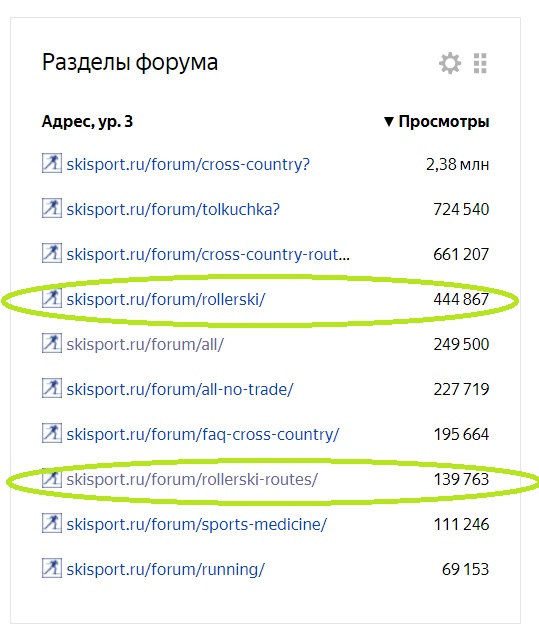Click the Разделы форума widget title
The image size is (539, 639).
click(130, 63)
